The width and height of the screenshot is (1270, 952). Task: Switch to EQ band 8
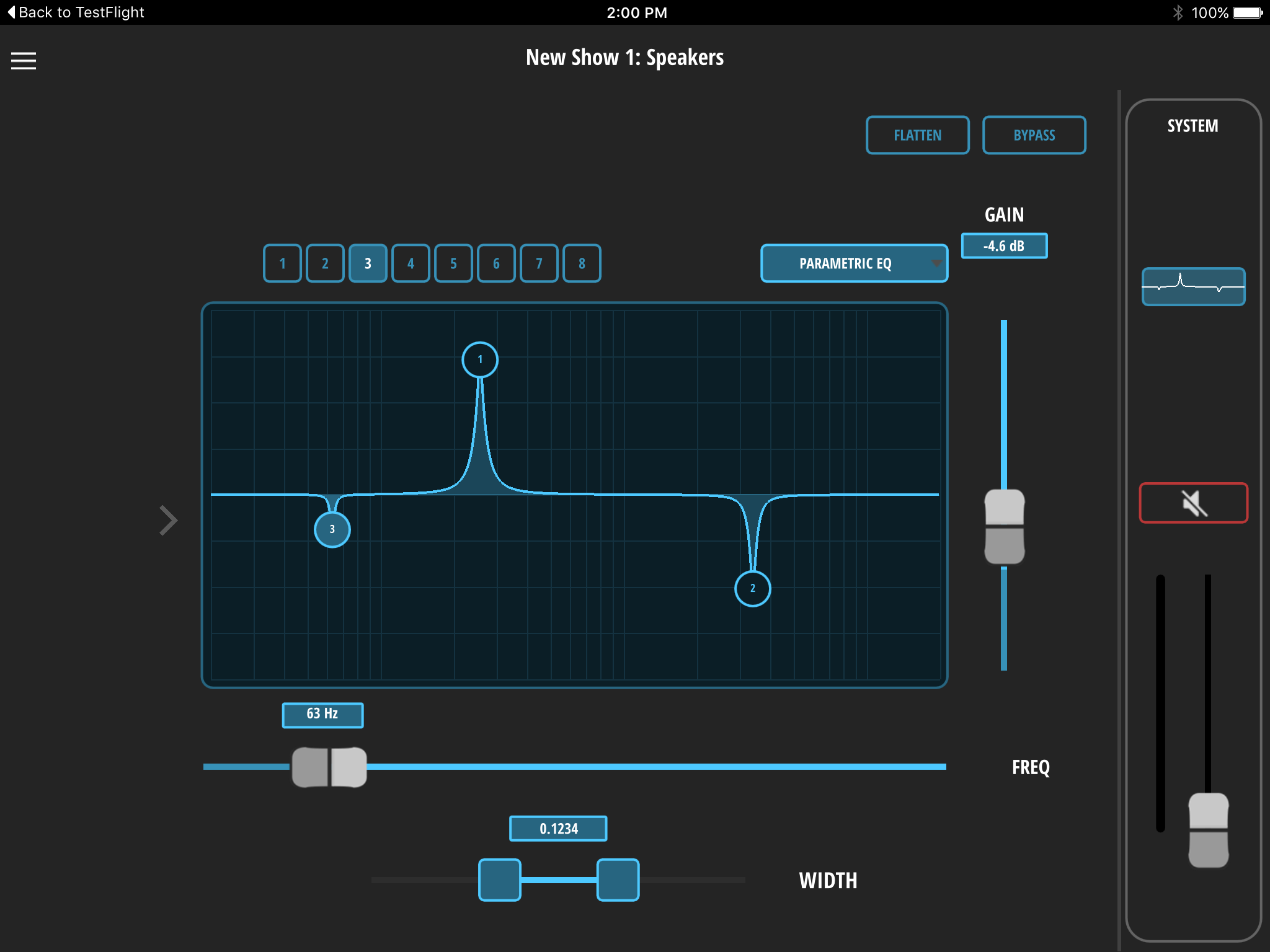pos(582,263)
